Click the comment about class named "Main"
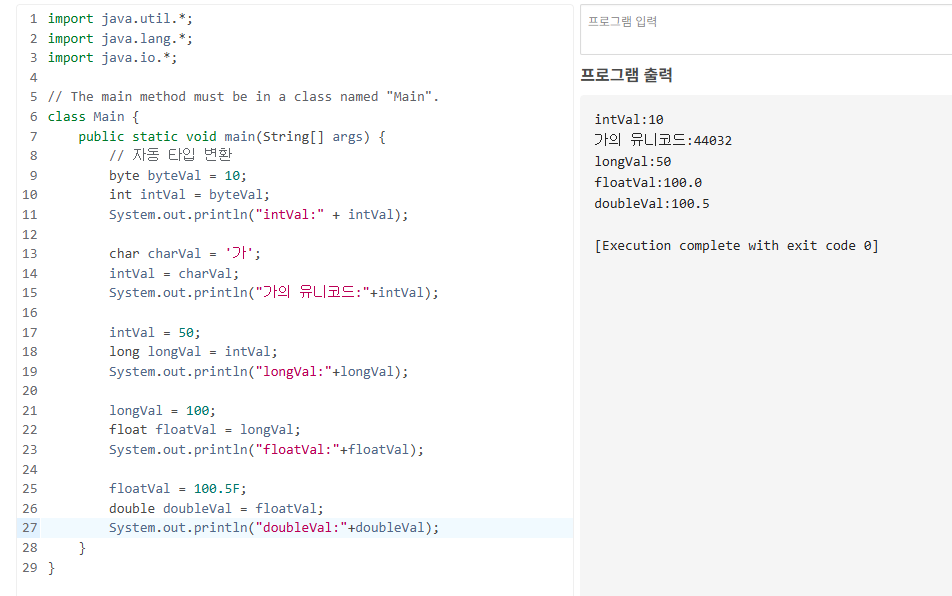The height and width of the screenshot is (596, 952). (x=243, y=97)
